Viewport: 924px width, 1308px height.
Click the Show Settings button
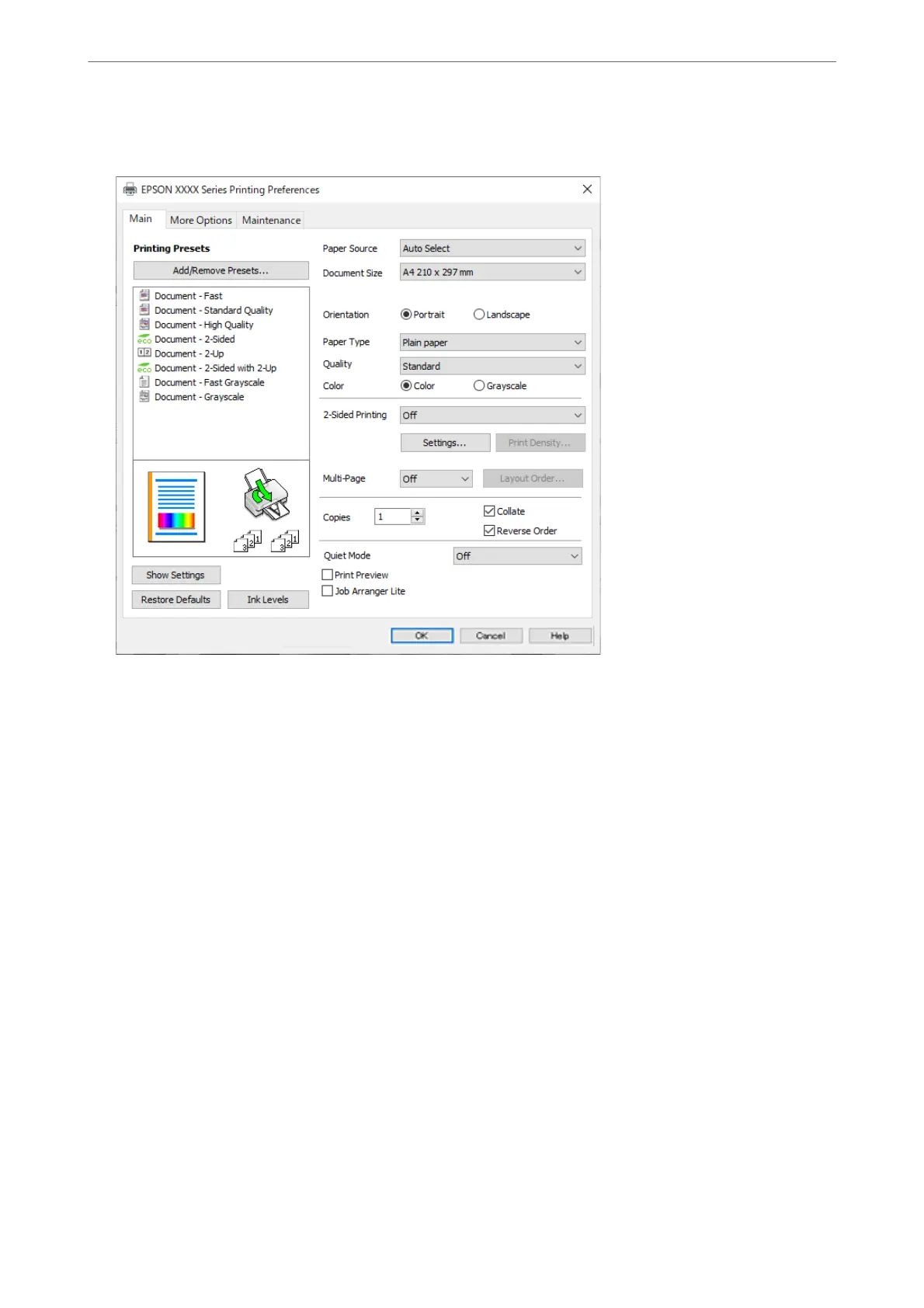(x=176, y=575)
